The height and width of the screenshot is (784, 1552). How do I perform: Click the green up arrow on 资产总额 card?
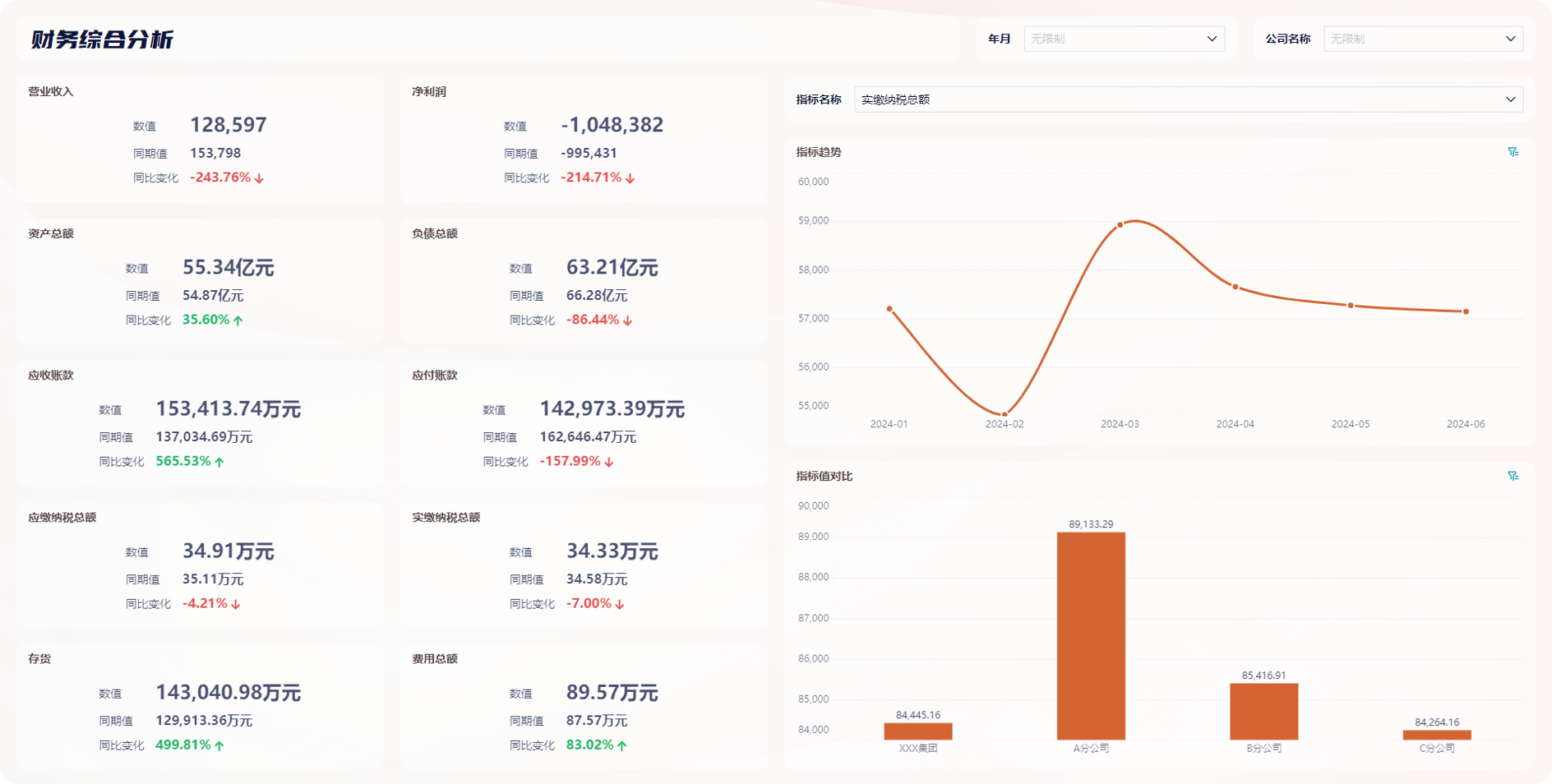pos(238,320)
